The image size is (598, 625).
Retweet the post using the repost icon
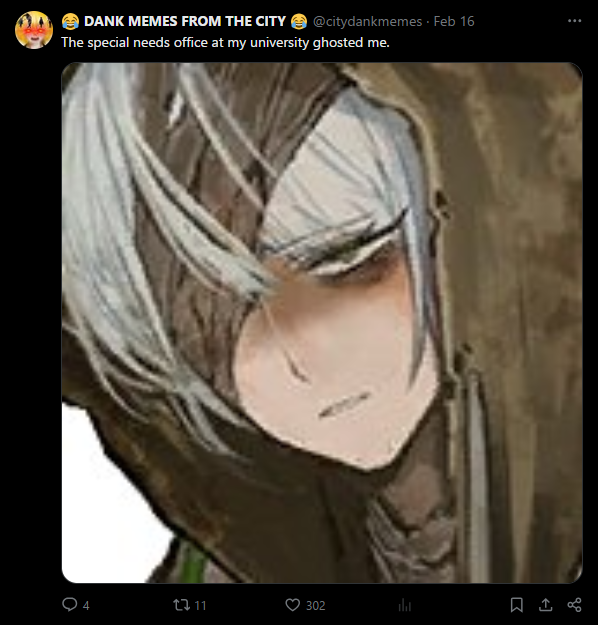pyautogui.click(x=181, y=605)
